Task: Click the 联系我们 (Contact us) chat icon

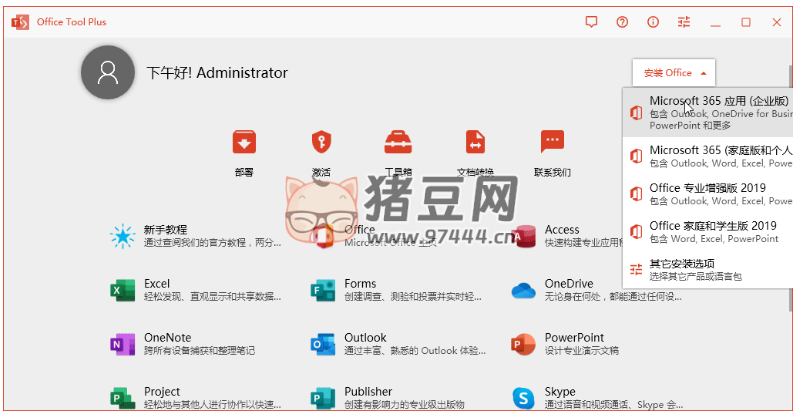Action: [x=552, y=143]
